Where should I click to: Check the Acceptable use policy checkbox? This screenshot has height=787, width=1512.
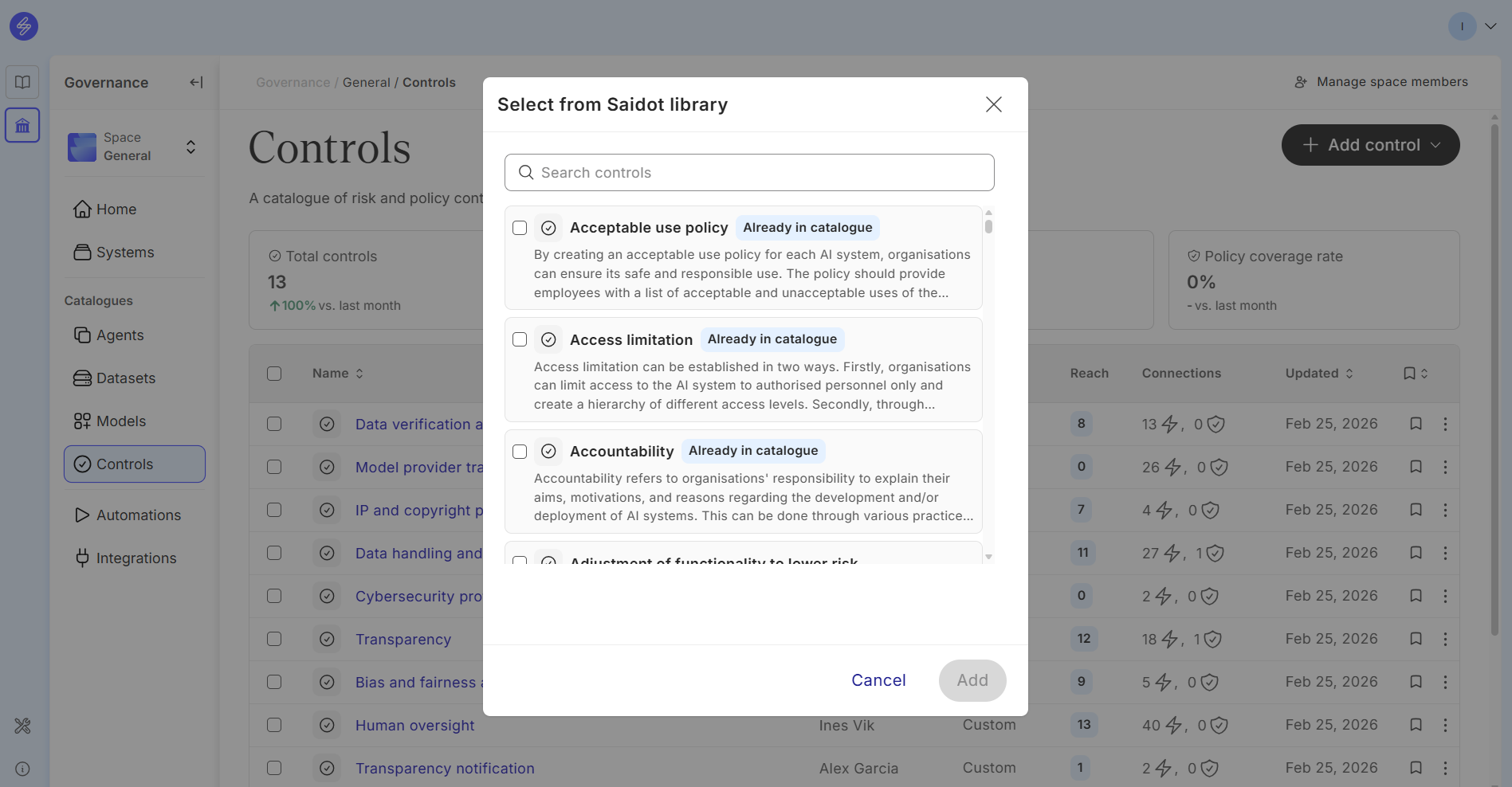520,228
